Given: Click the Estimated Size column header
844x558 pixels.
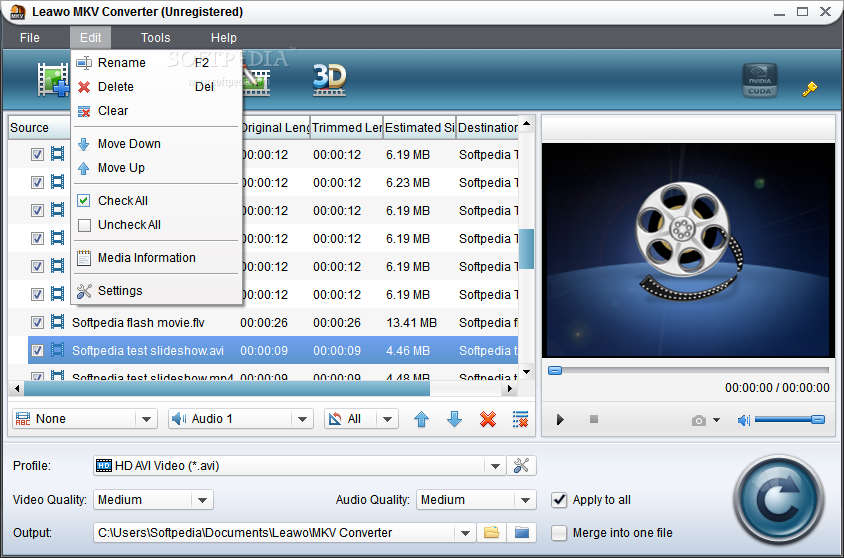Looking at the screenshot, I should (420, 128).
